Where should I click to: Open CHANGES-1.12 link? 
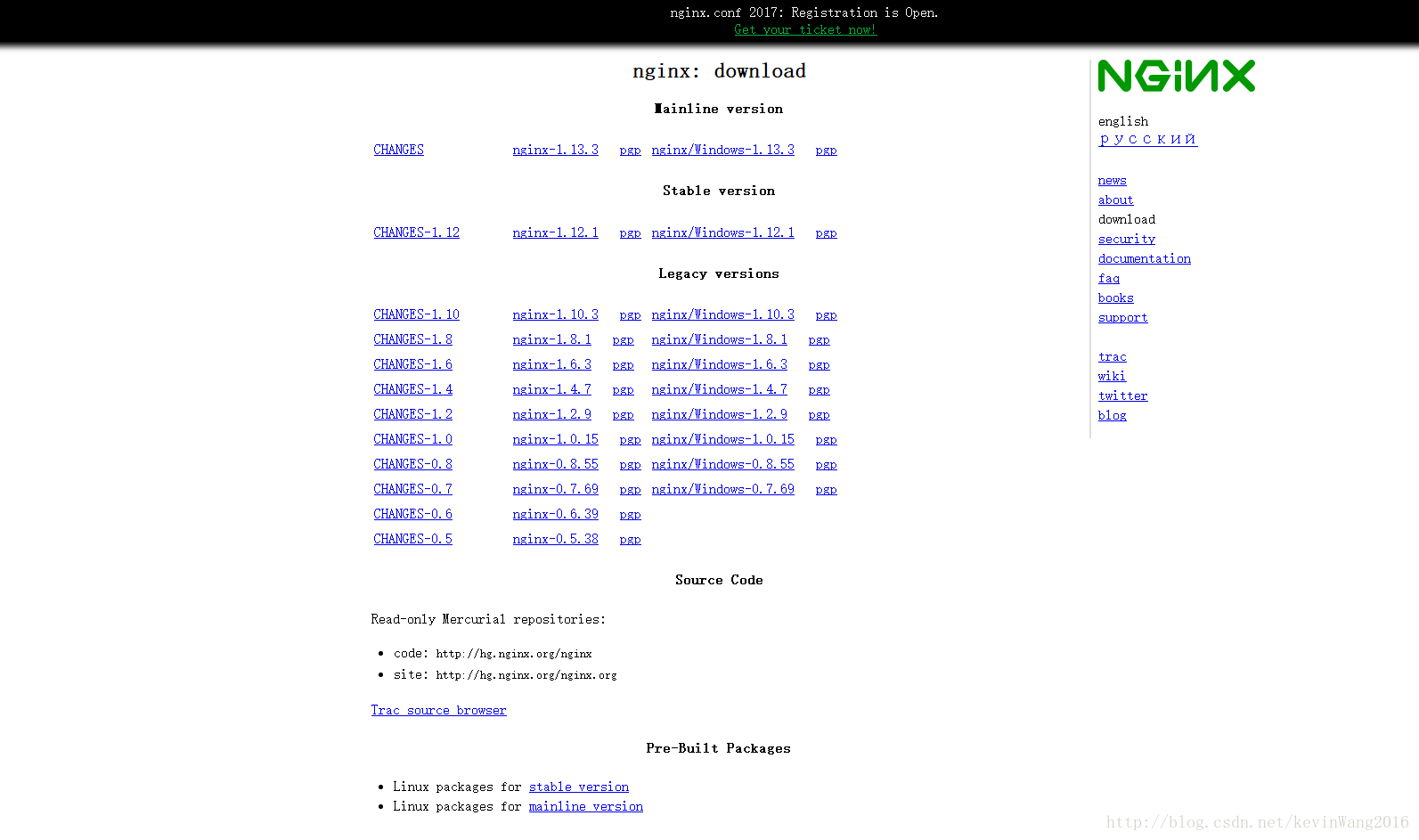point(416,232)
